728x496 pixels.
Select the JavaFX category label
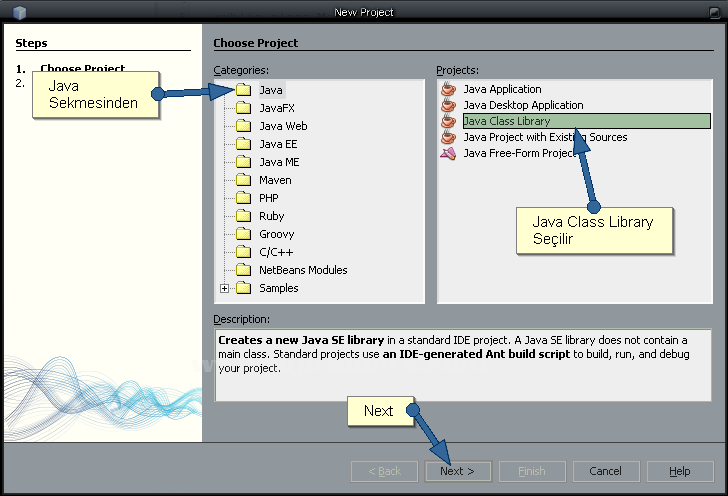277,108
